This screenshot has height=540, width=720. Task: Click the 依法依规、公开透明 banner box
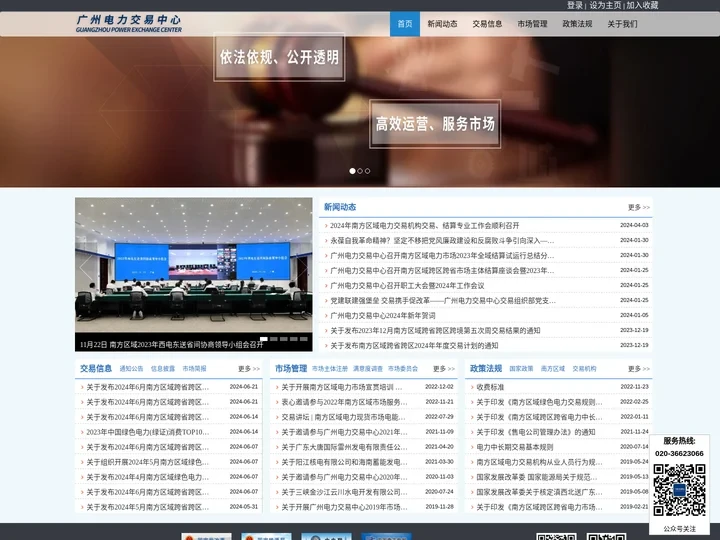[279, 57]
